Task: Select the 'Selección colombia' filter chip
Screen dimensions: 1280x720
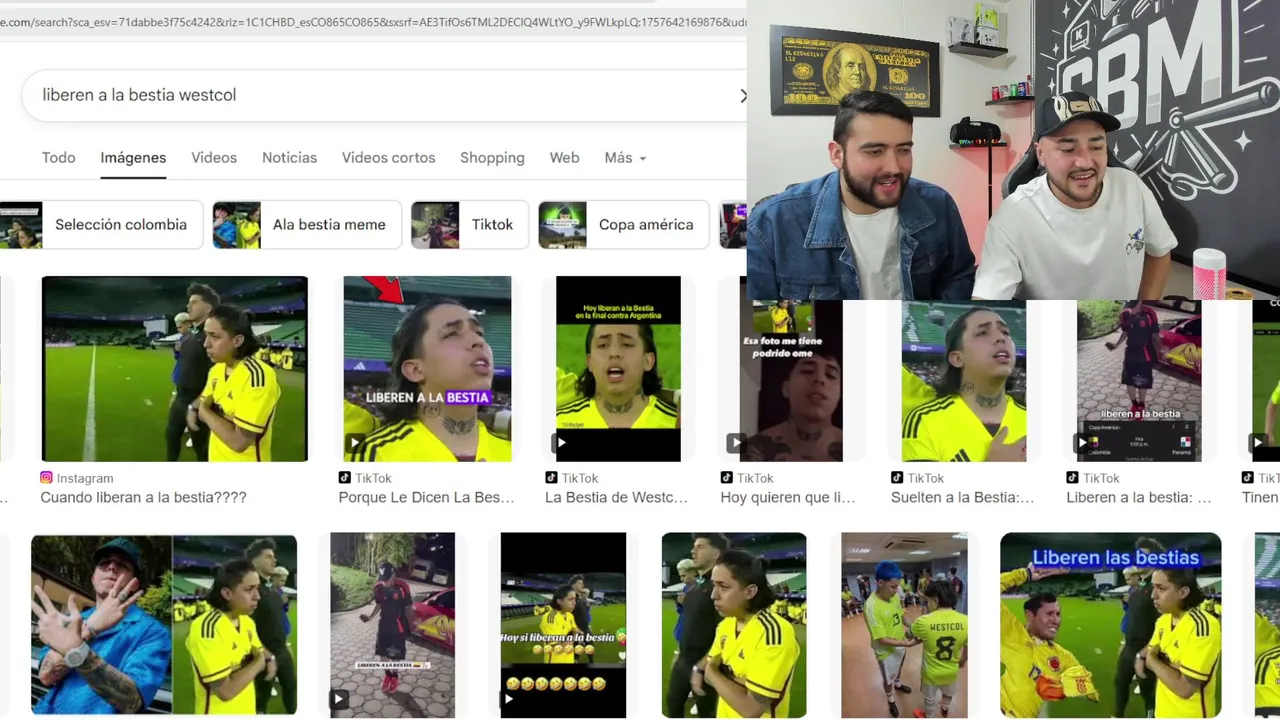Action: [x=101, y=225]
